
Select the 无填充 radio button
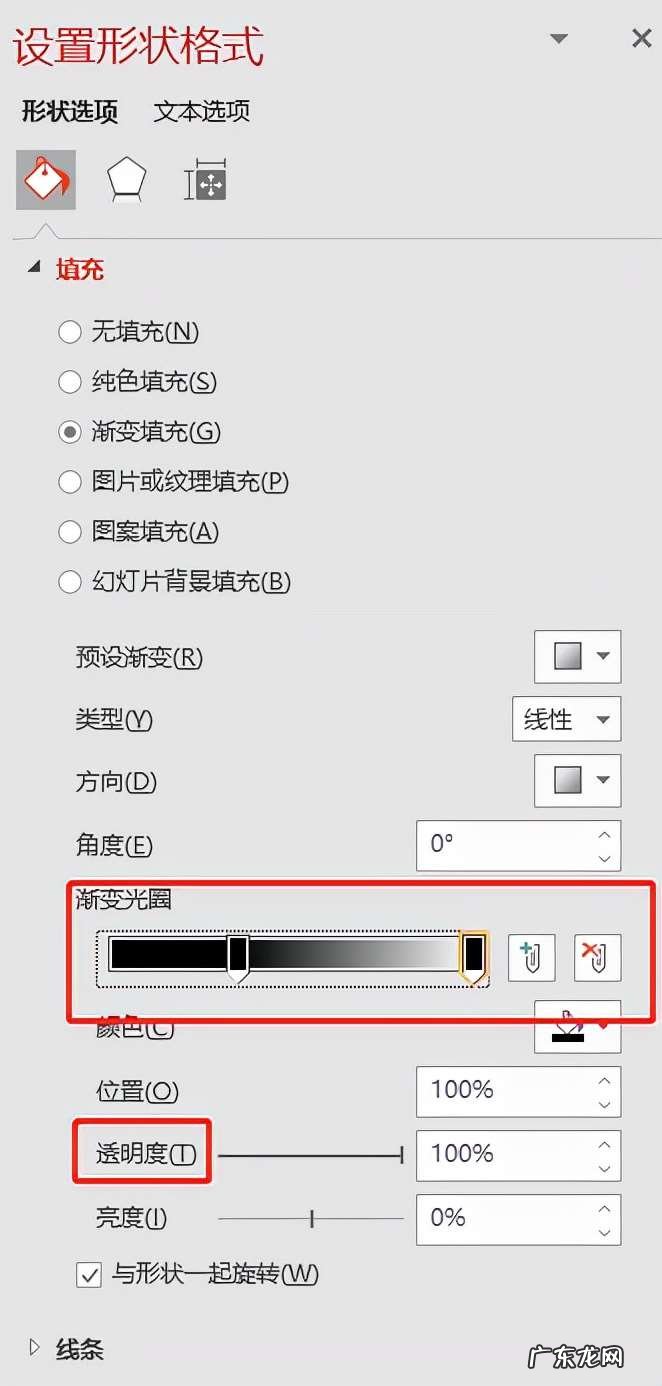(69, 332)
